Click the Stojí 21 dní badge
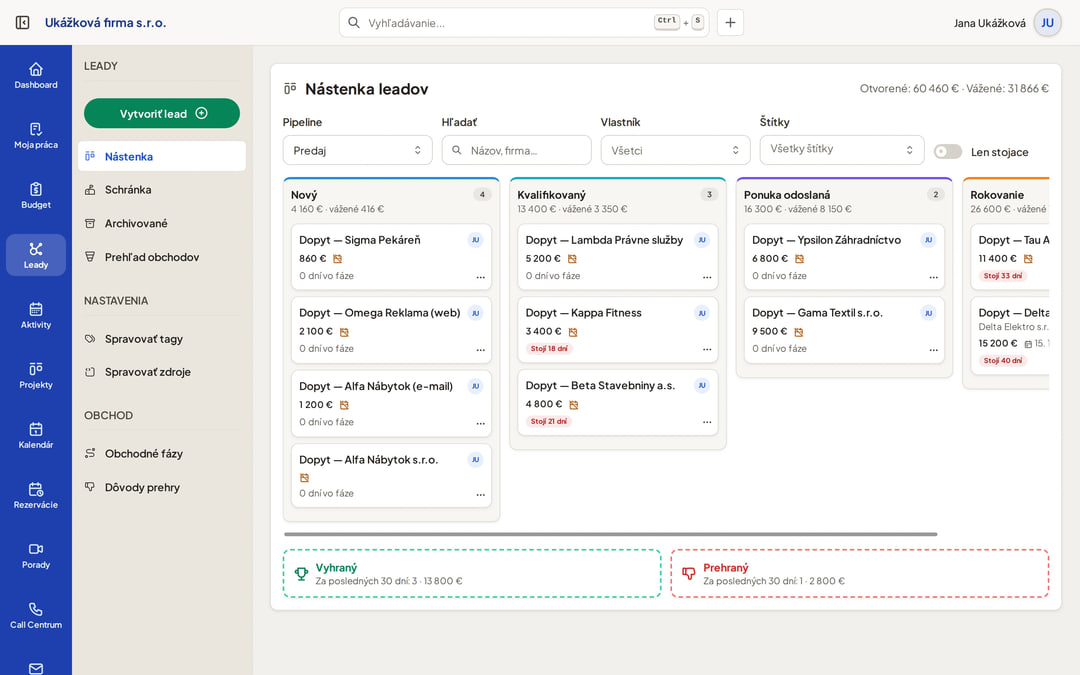This screenshot has width=1080, height=675. 549,422
